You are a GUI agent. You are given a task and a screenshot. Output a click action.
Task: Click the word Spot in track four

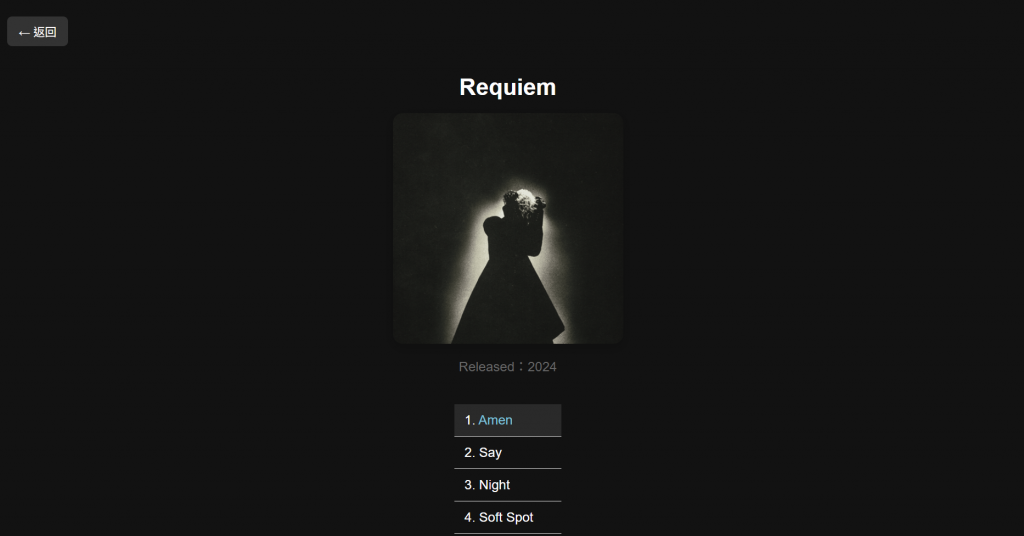[520, 518]
